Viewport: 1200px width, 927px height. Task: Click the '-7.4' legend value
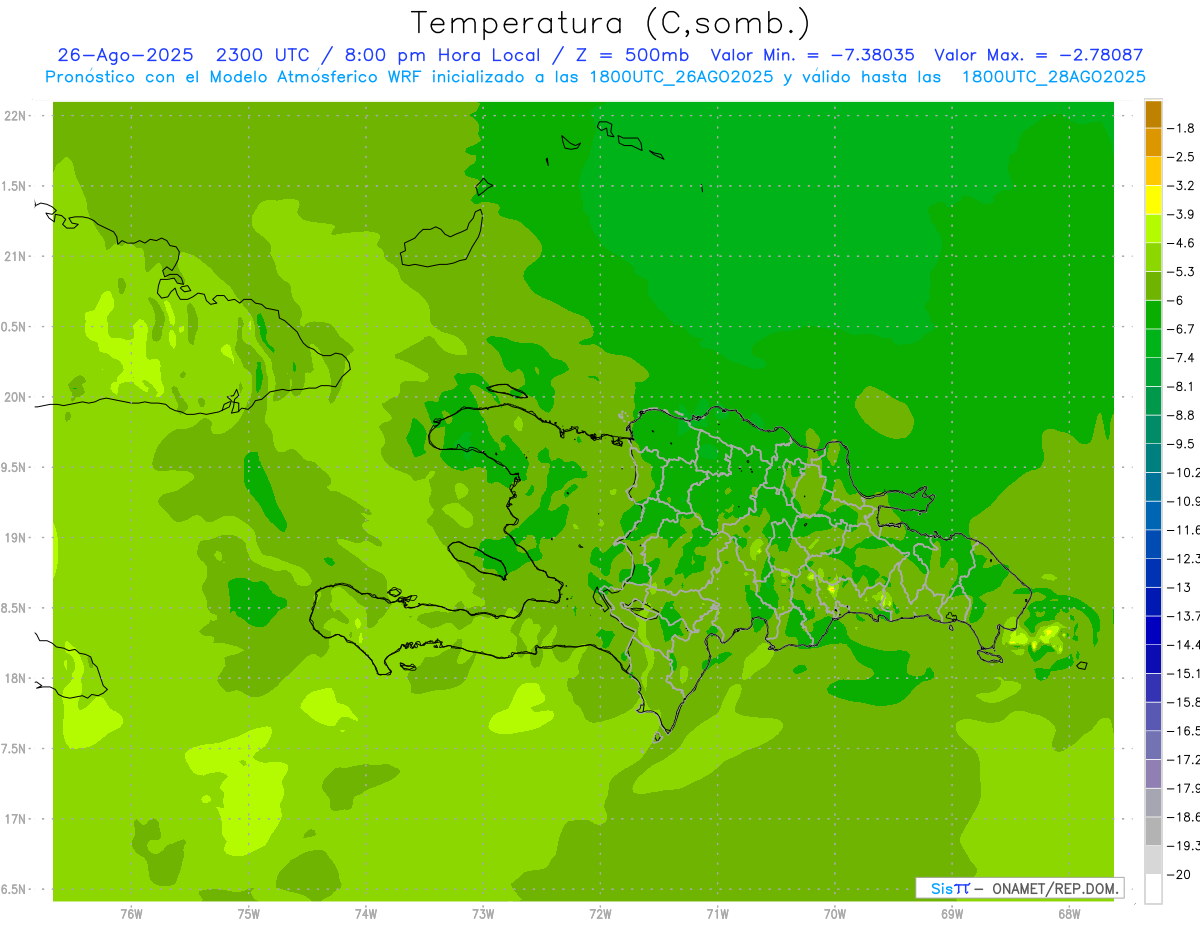coord(1181,358)
